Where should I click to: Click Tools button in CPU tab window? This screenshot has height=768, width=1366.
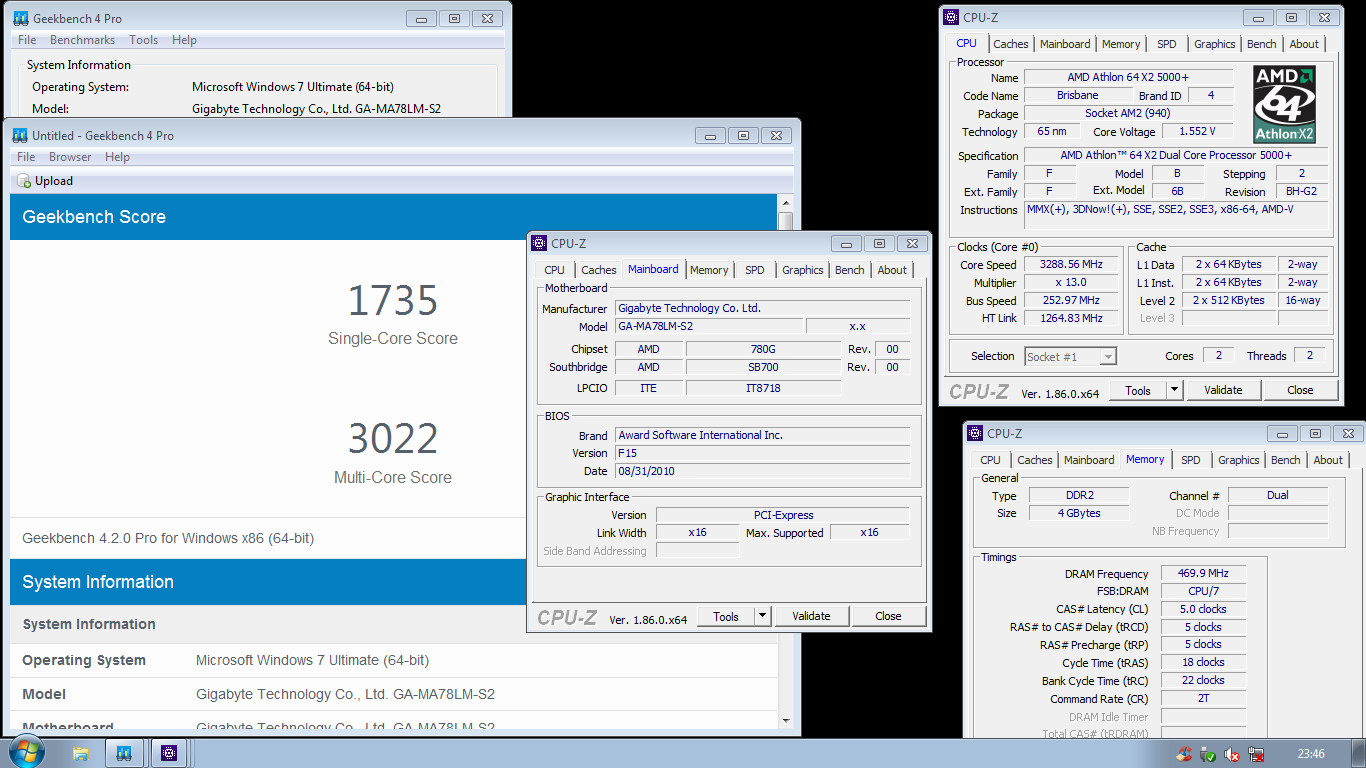point(1138,390)
